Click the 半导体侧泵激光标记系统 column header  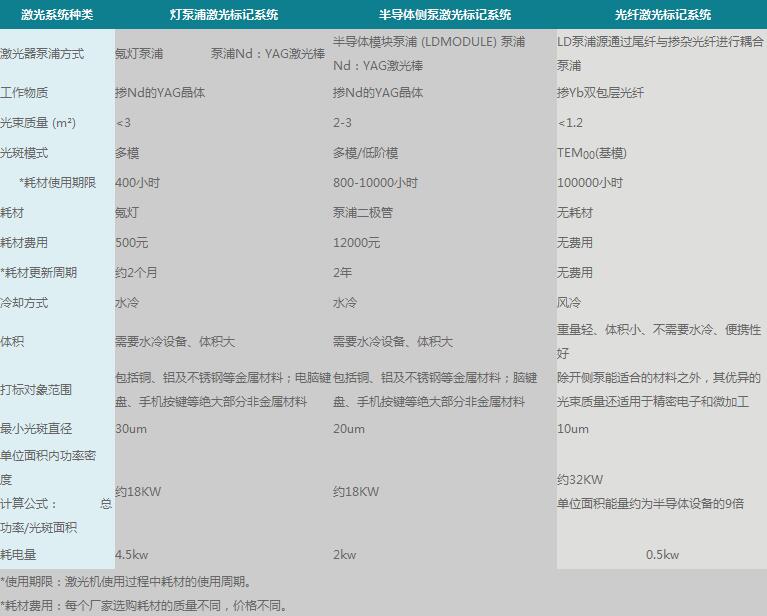click(x=445, y=15)
